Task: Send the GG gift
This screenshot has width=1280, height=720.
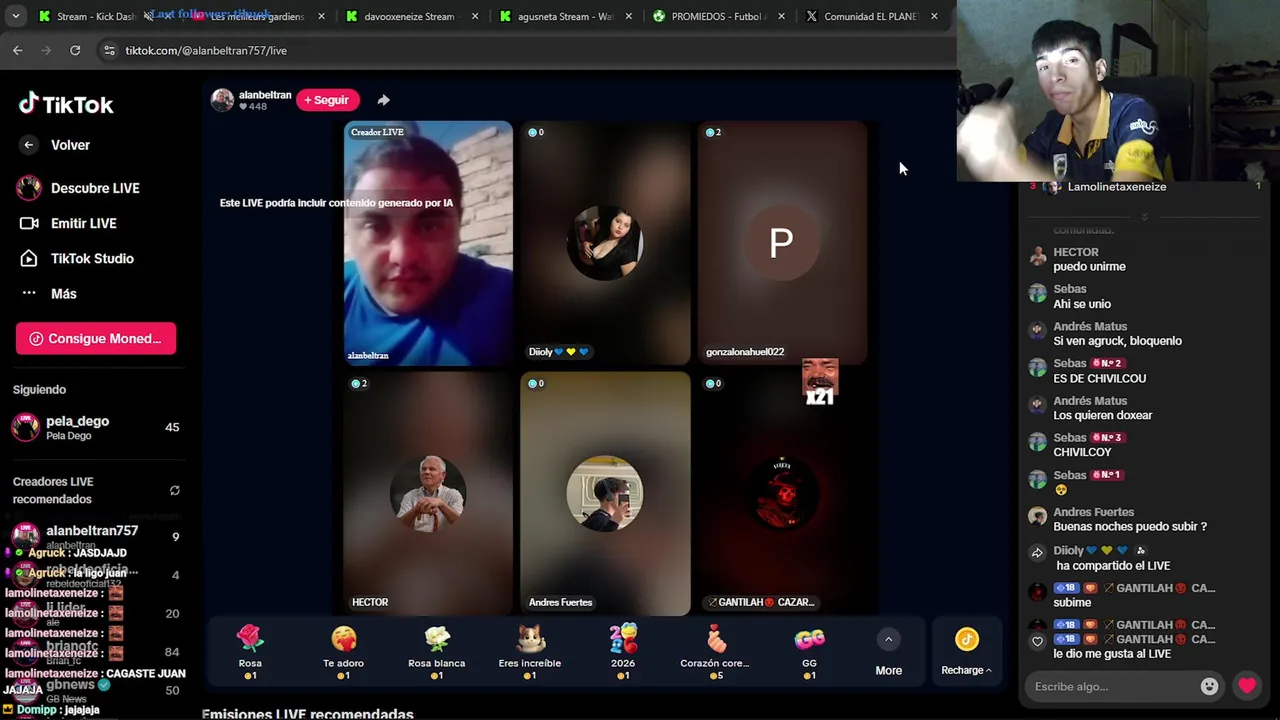Action: pos(809,651)
